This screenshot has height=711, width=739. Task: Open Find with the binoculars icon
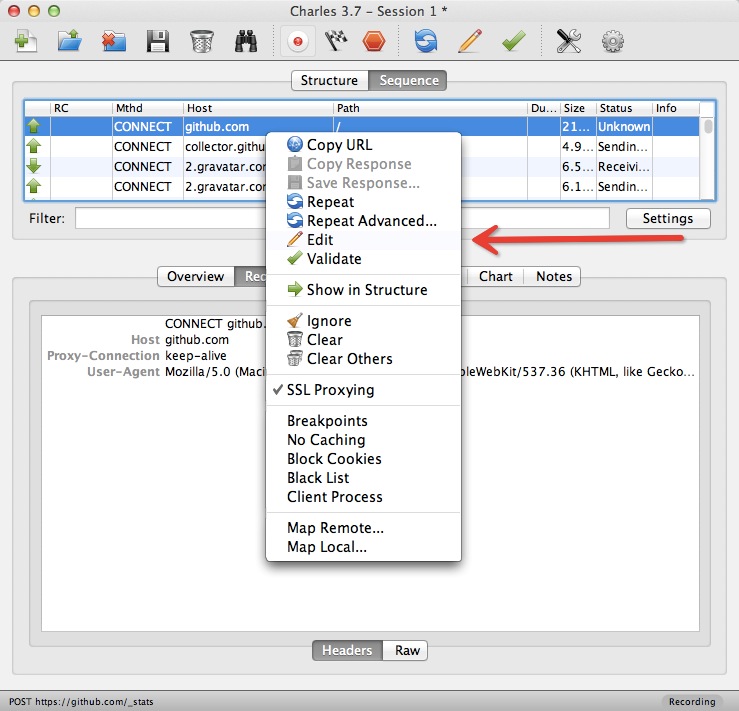coord(246,42)
